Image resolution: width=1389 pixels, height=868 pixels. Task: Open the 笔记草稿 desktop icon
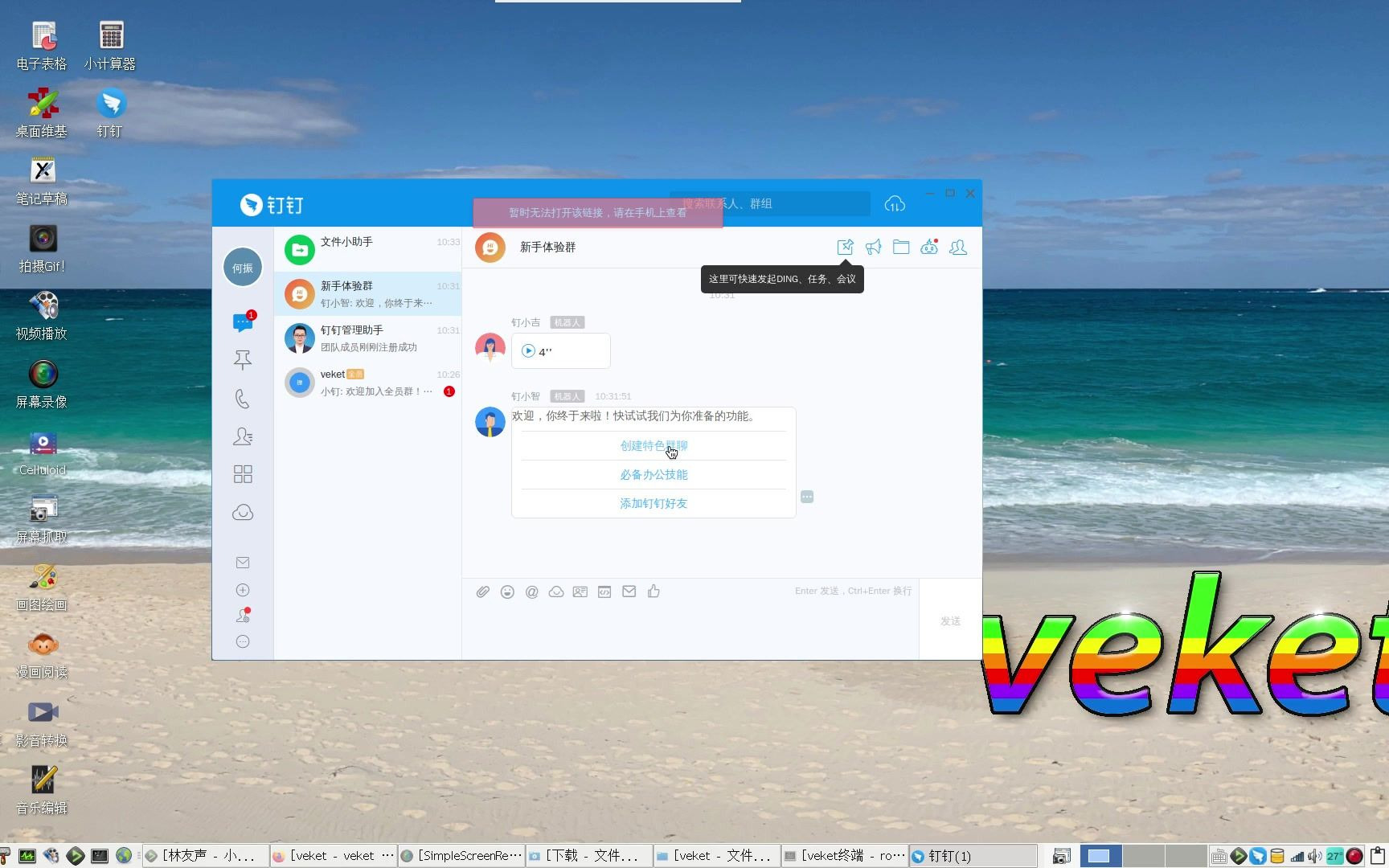pyautogui.click(x=43, y=181)
